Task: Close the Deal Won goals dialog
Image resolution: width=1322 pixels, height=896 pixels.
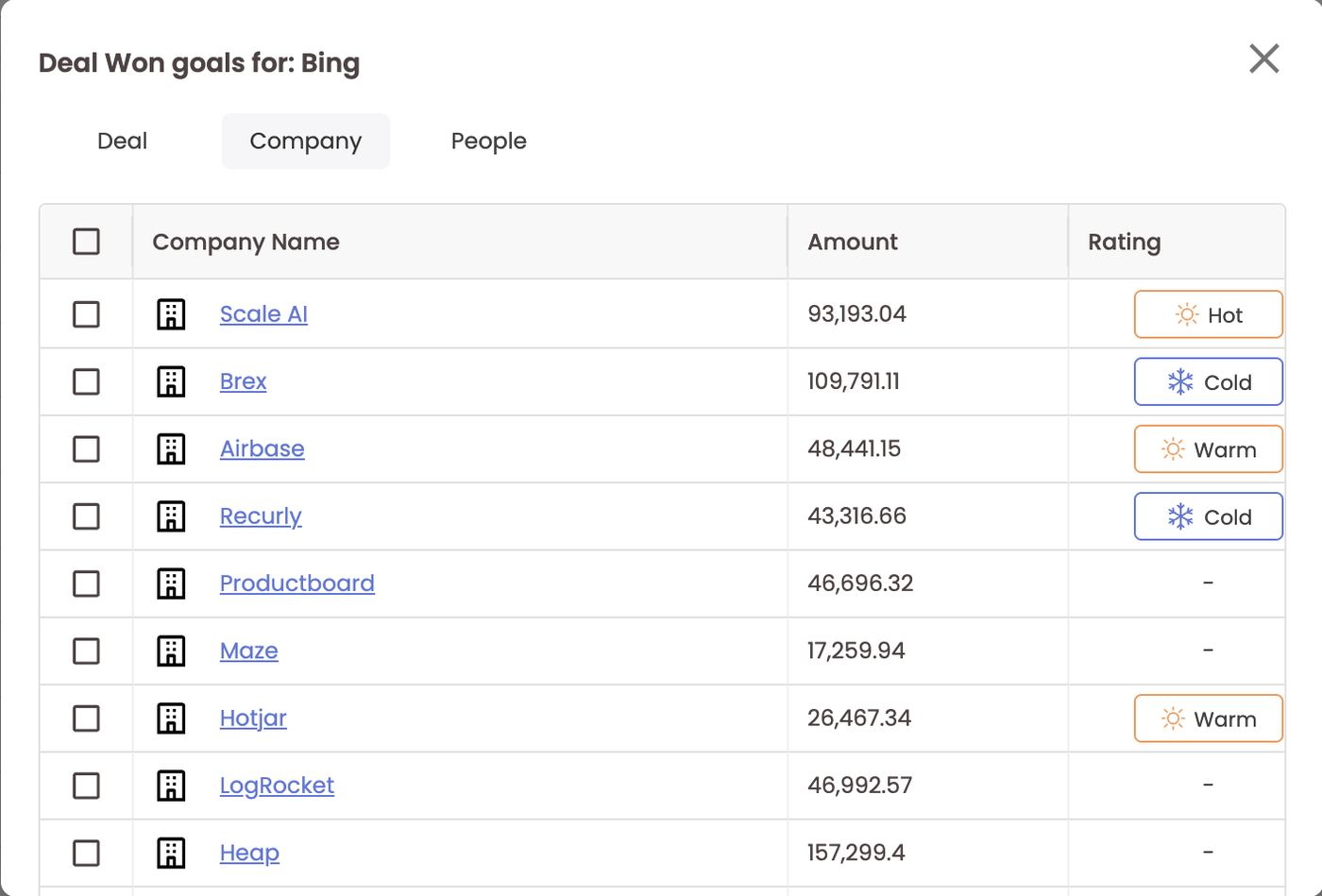Action: point(1263,59)
